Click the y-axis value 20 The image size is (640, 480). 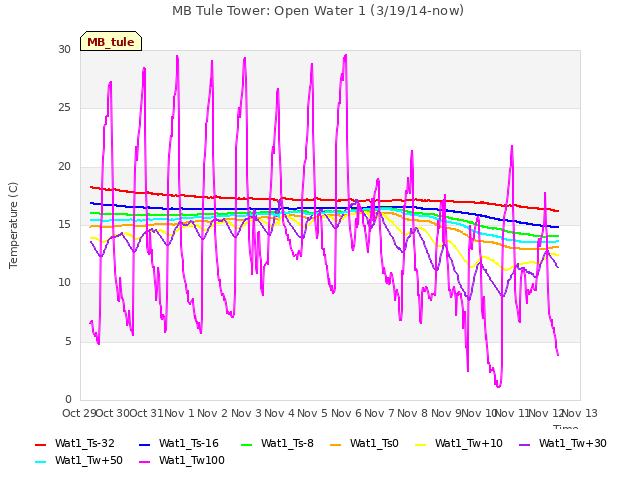64,167
